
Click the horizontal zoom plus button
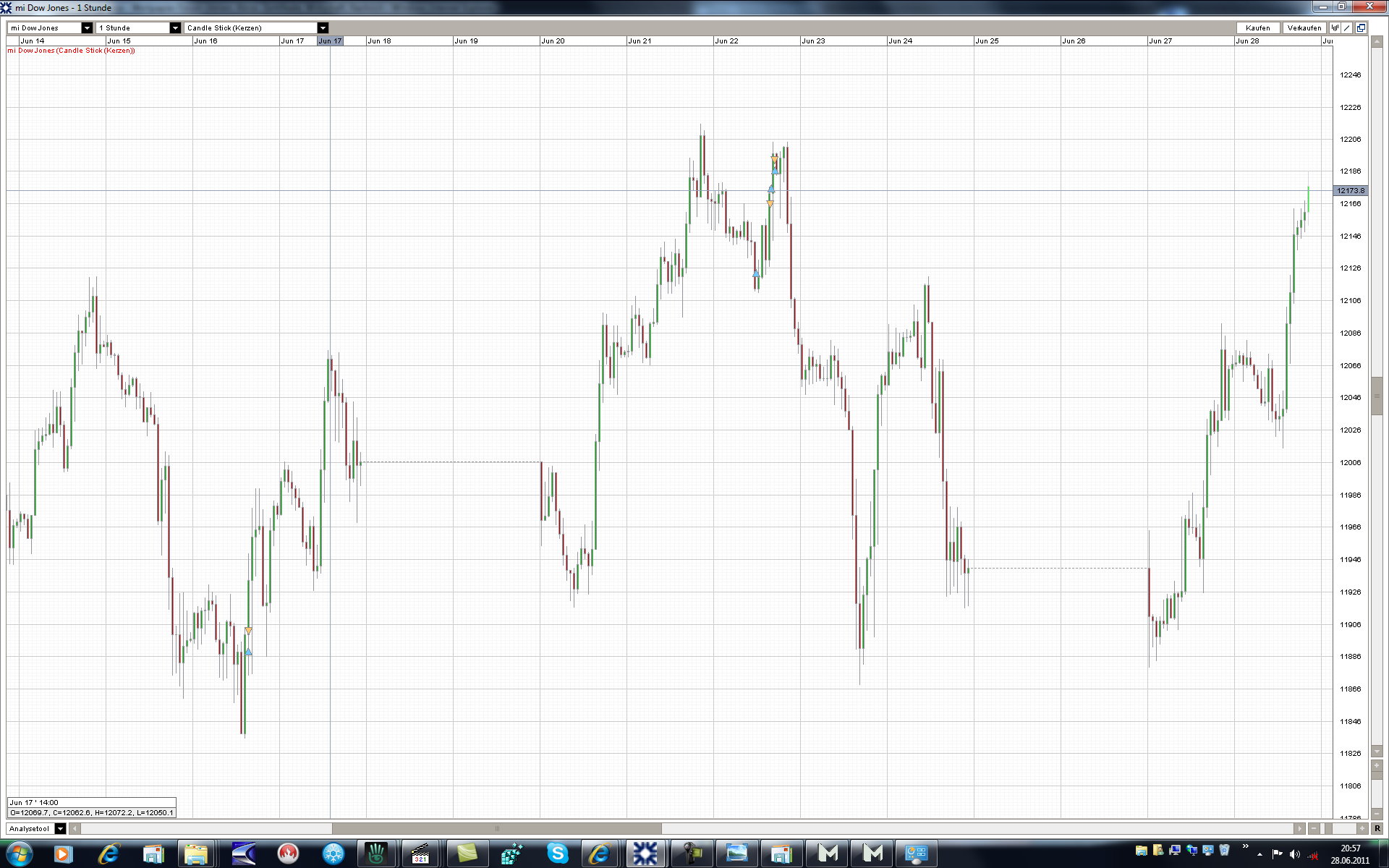1362,828
